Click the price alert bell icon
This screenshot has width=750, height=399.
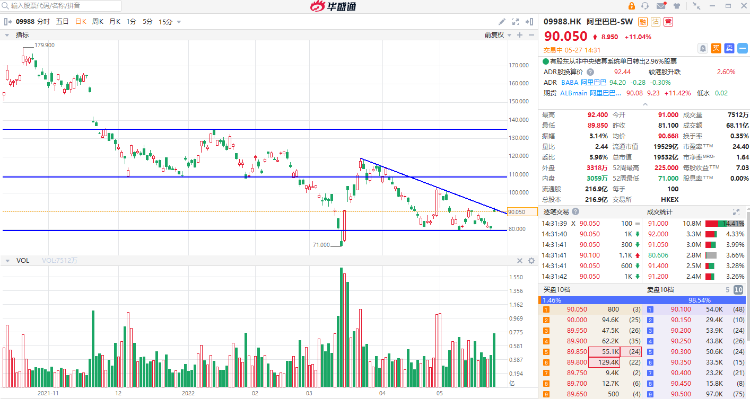703,48
